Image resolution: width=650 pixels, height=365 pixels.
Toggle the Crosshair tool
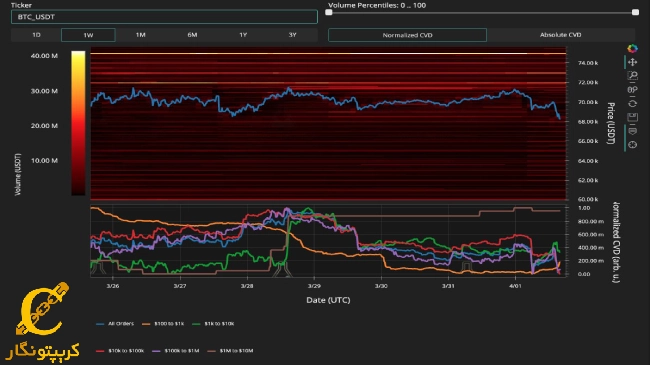pos(632,145)
